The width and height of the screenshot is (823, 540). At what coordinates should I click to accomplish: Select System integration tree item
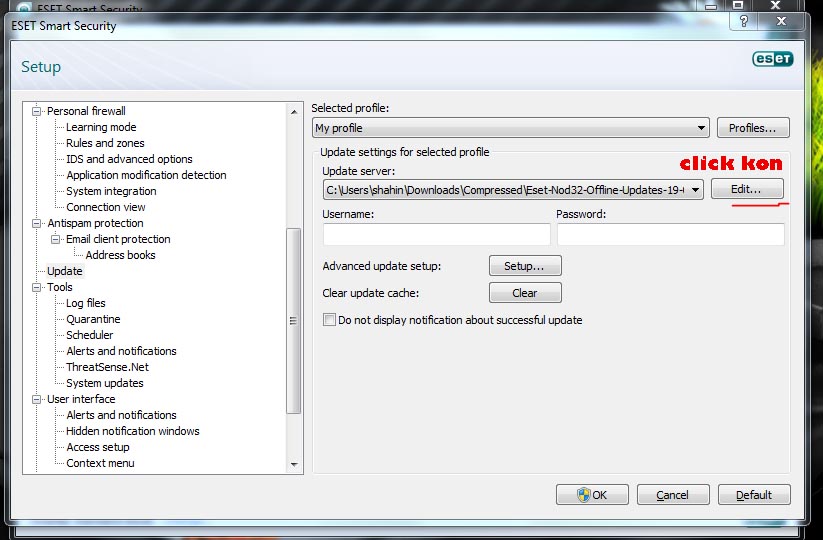pos(111,191)
